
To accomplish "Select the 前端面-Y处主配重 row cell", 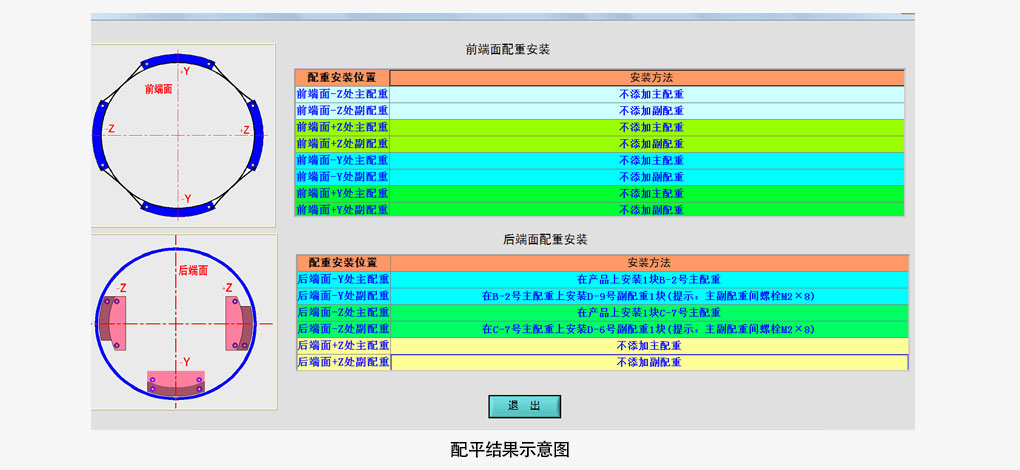I will tap(342, 160).
